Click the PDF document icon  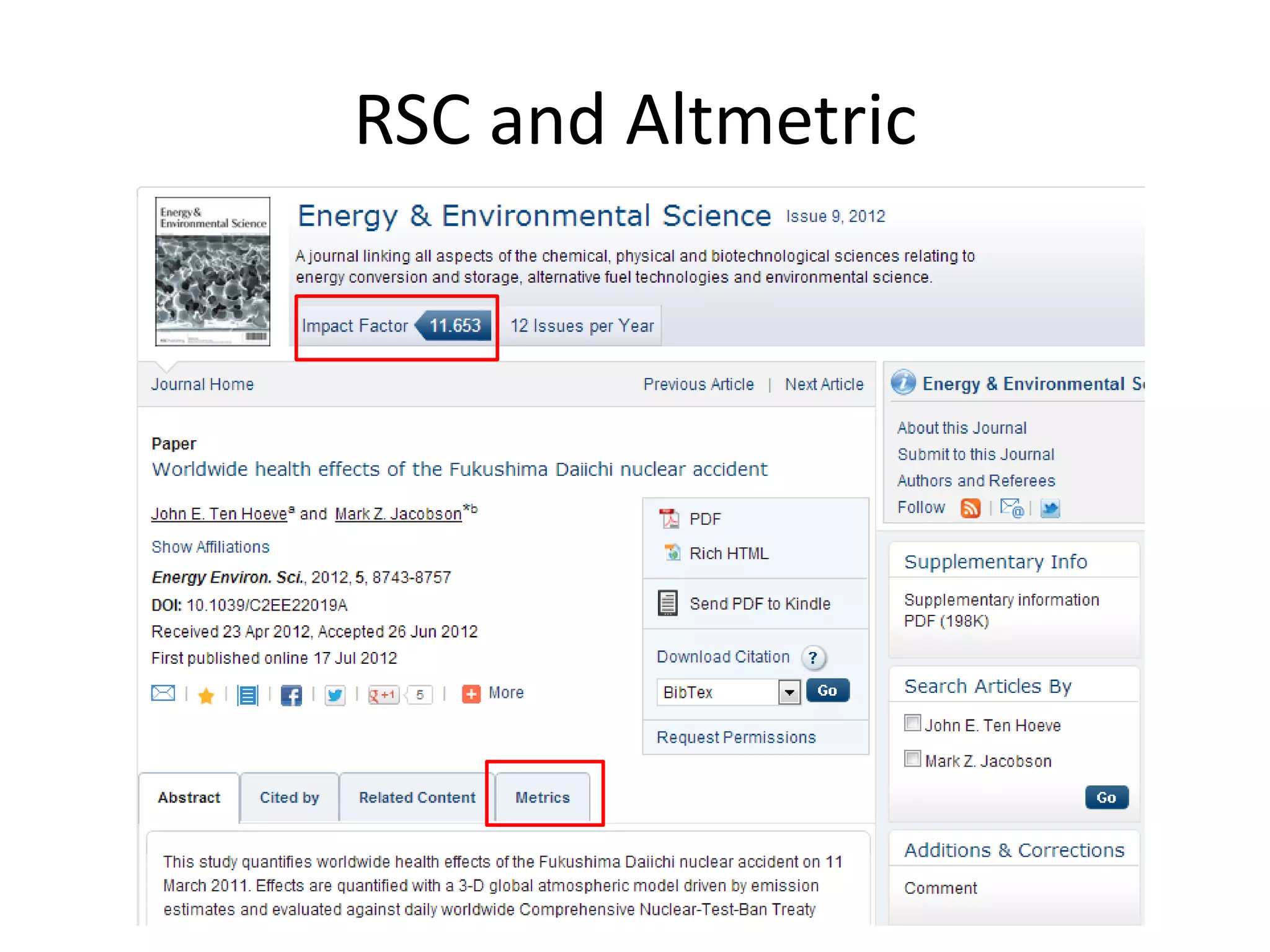coord(669,518)
